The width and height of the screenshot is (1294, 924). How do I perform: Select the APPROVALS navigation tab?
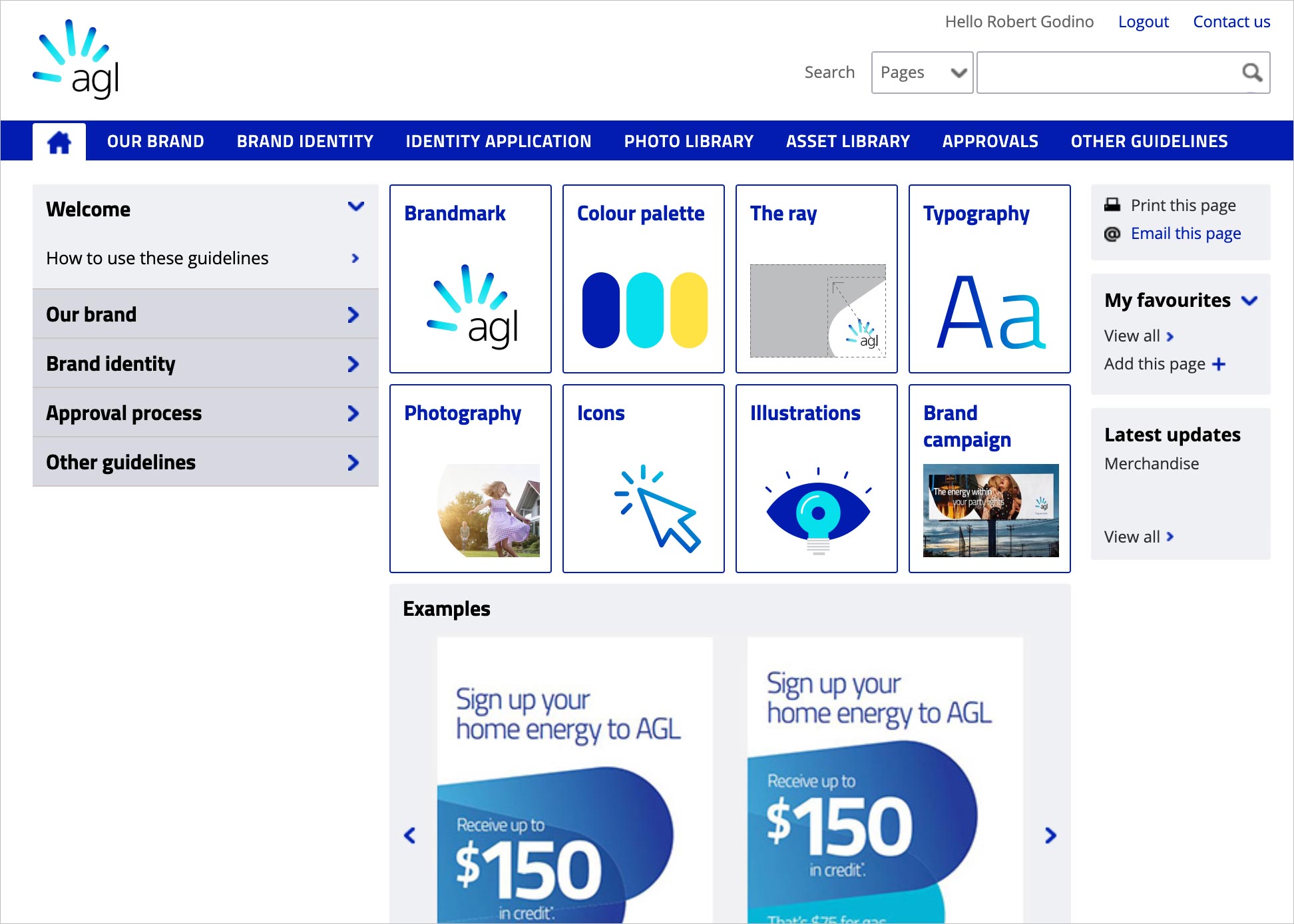[x=990, y=139]
